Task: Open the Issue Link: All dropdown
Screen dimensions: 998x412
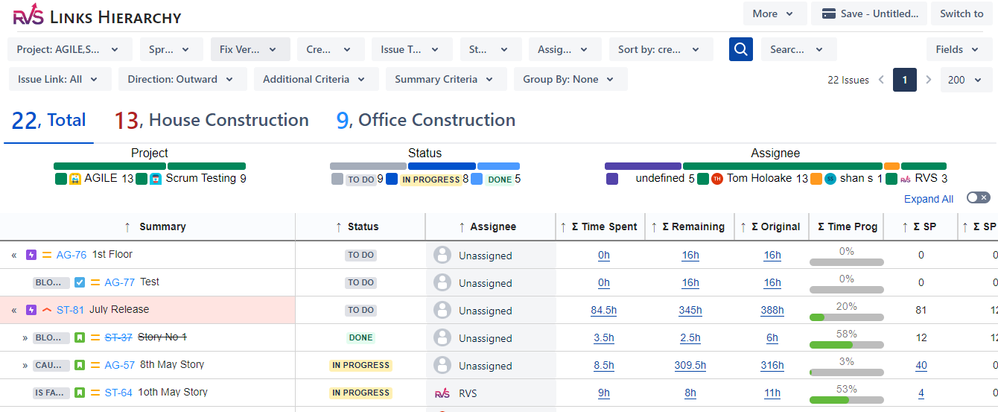Action: point(58,80)
